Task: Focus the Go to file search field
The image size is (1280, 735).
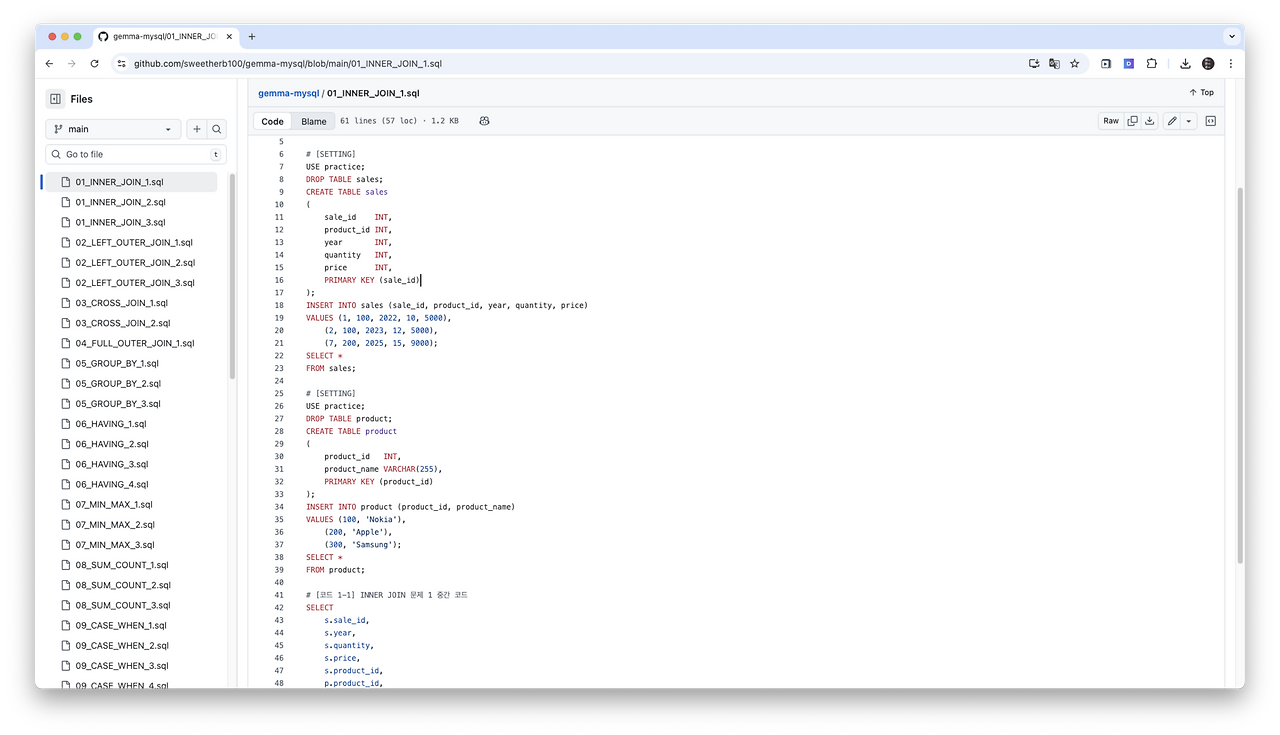Action: pos(136,154)
